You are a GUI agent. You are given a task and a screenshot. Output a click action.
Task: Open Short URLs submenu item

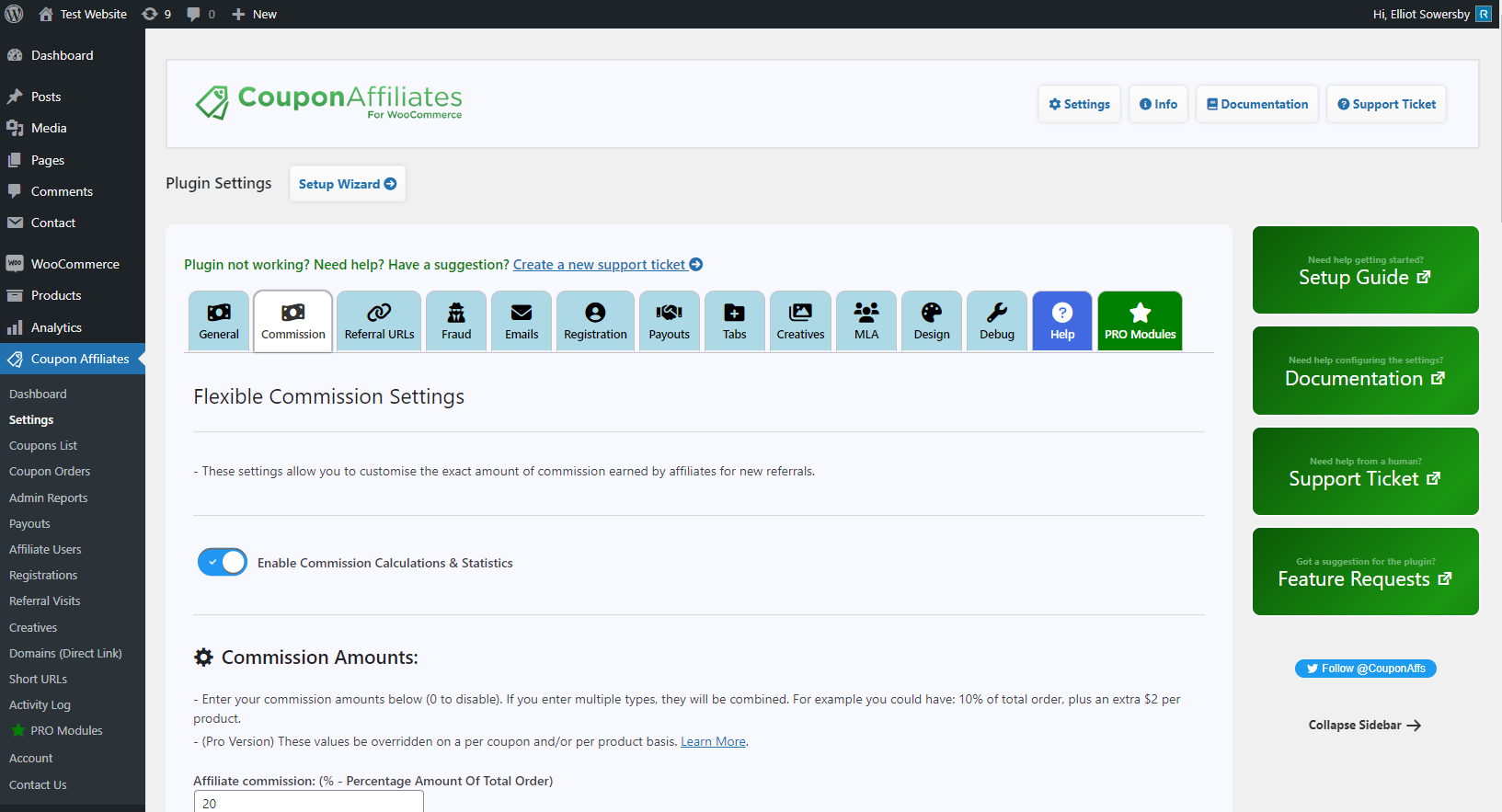click(x=38, y=679)
